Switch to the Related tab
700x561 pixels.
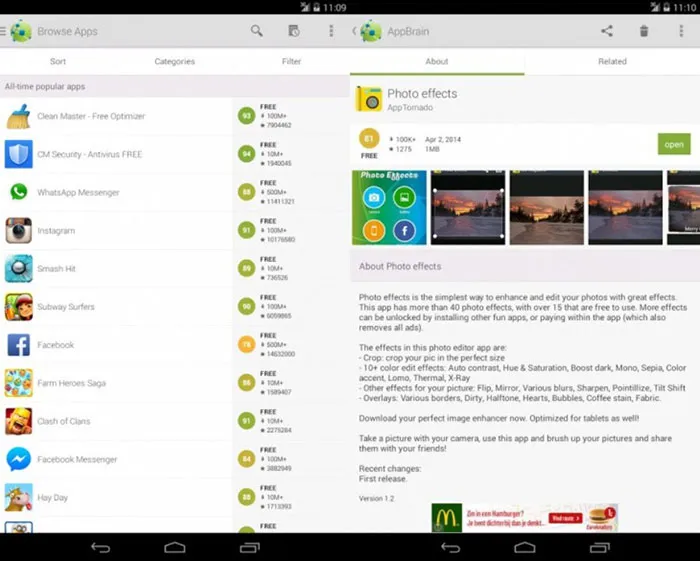point(612,61)
